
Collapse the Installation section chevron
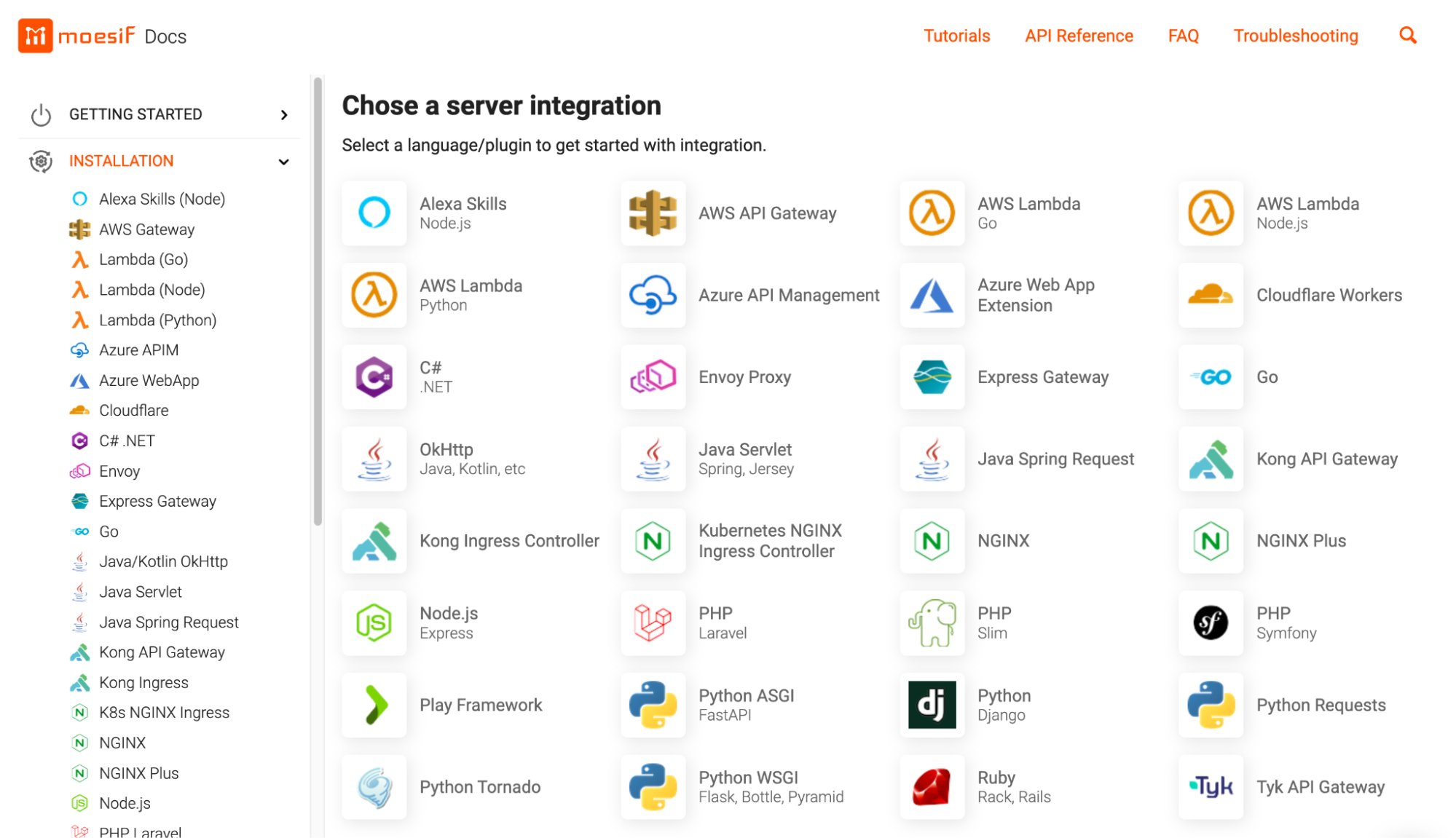(284, 162)
